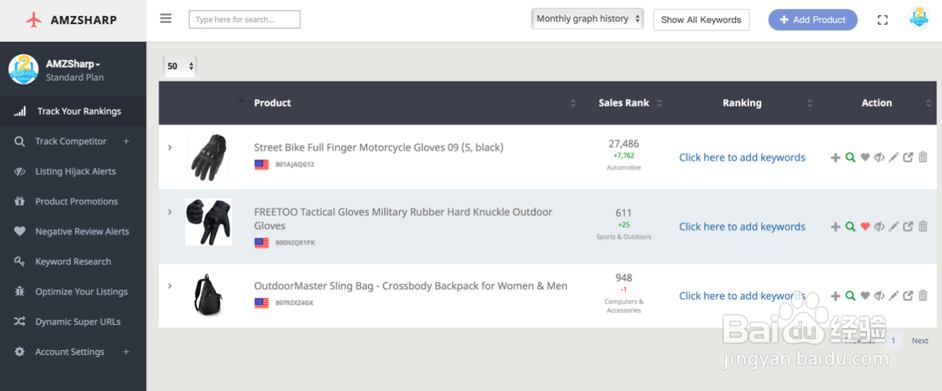Open Listing Hijack Alerts in the sidebar

[75, 171]
